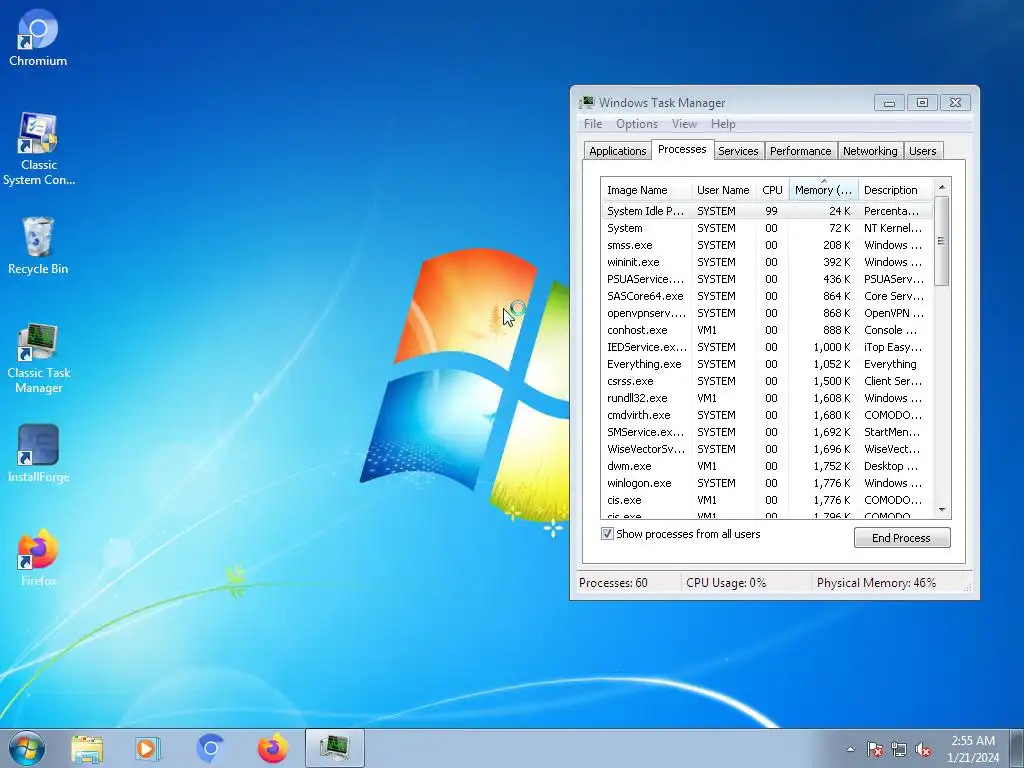Click the Physical Memory 46% status

click(876, 583)
